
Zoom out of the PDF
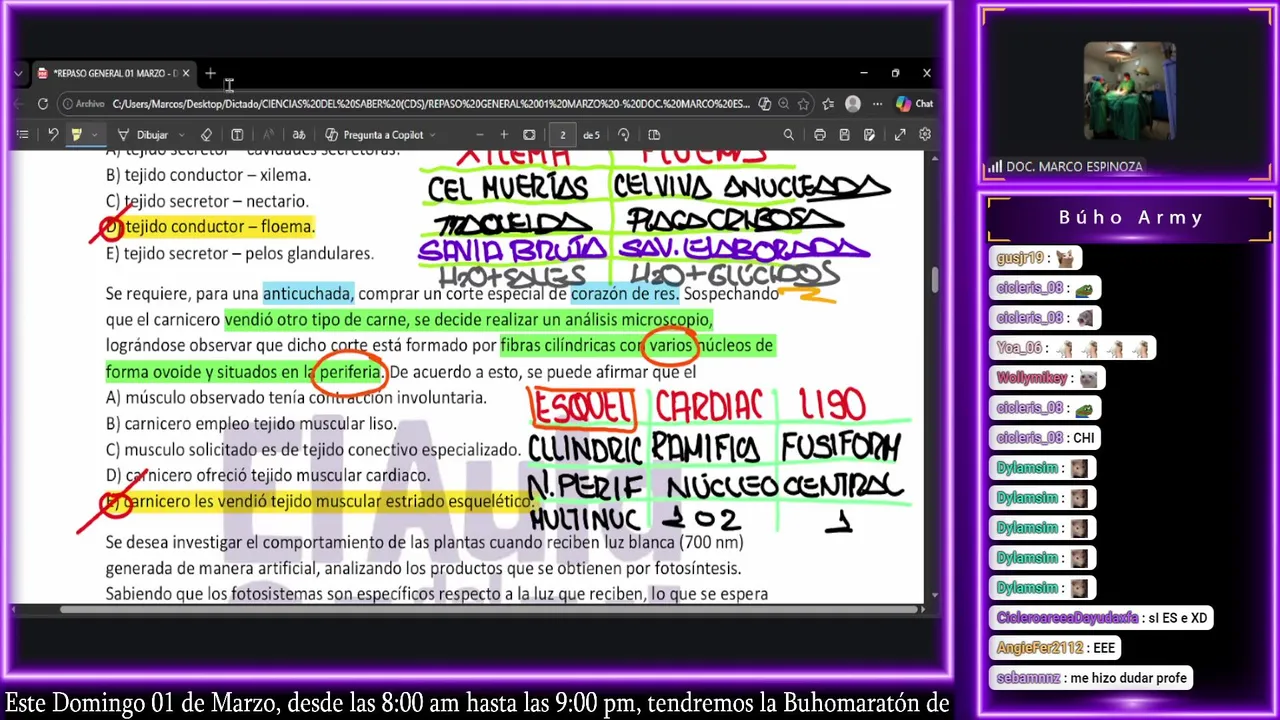[x=479, y=135]
